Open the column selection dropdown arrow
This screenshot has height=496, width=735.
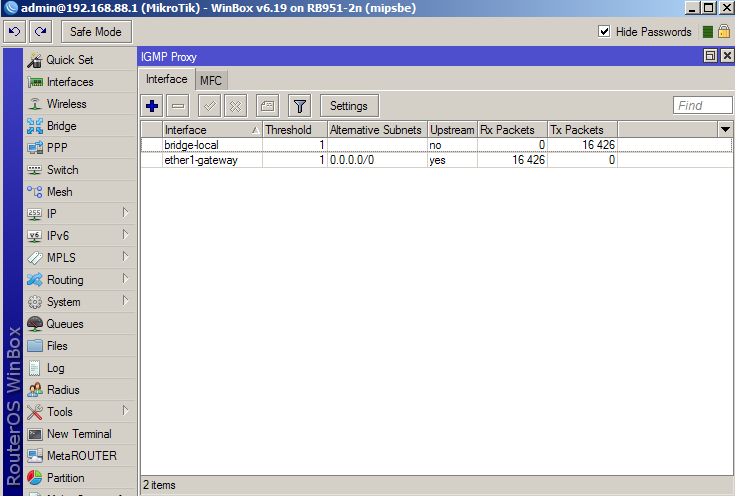725,130
